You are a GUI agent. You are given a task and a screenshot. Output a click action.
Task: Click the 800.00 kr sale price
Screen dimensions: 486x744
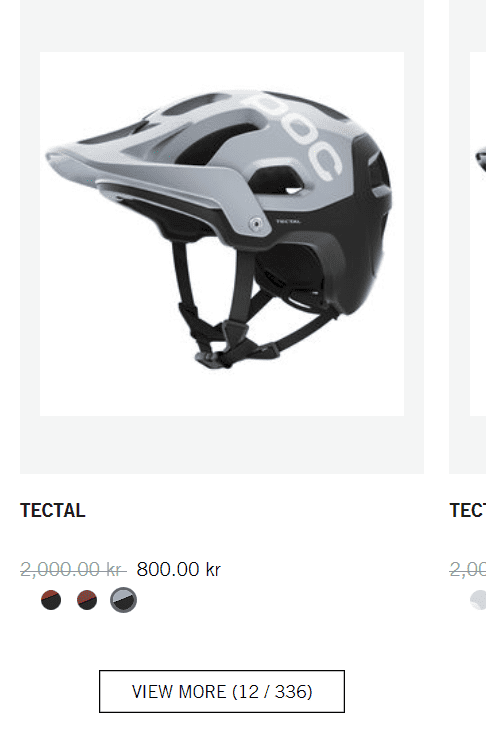coord(178,569)
